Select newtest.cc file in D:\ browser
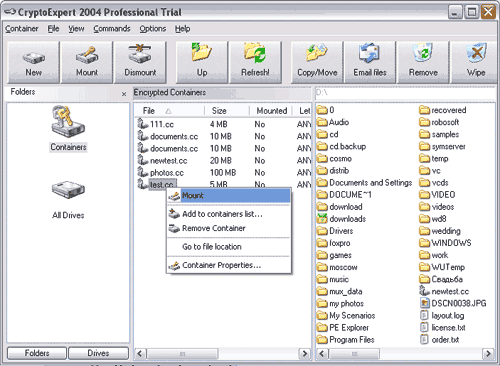The height and width of the screenshot is (366, 500). (x=444, y=291)
